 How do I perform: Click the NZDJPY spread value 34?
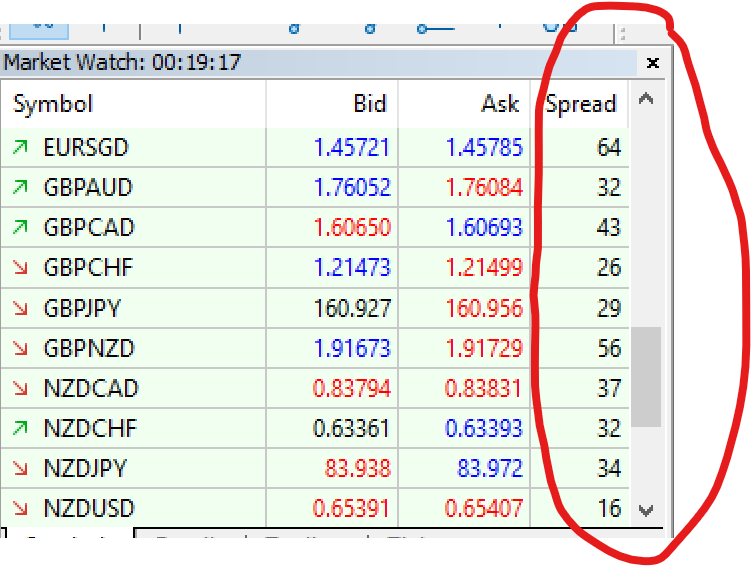coord(609,469)
